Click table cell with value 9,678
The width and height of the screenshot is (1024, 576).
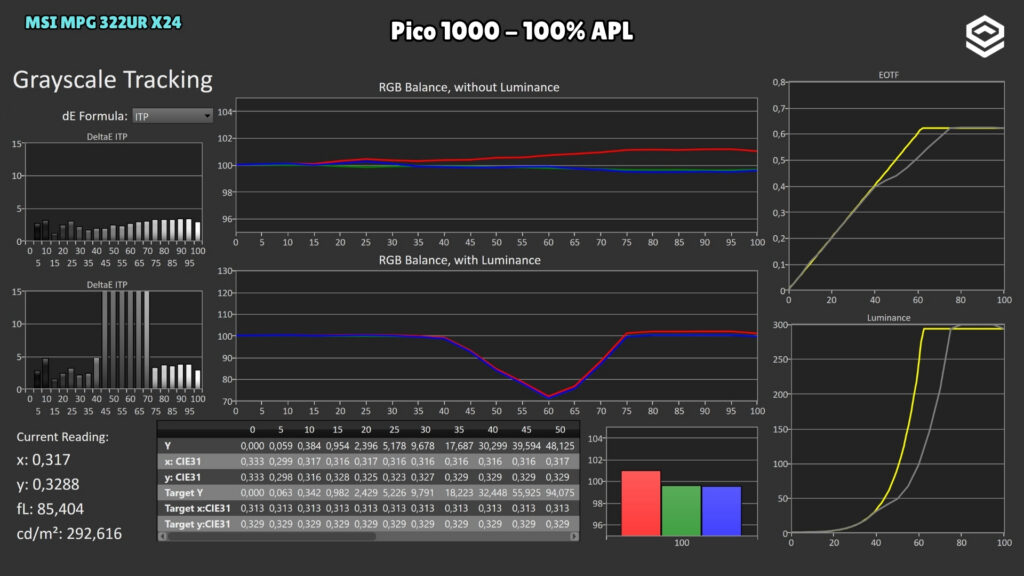[x=423, y=446]
